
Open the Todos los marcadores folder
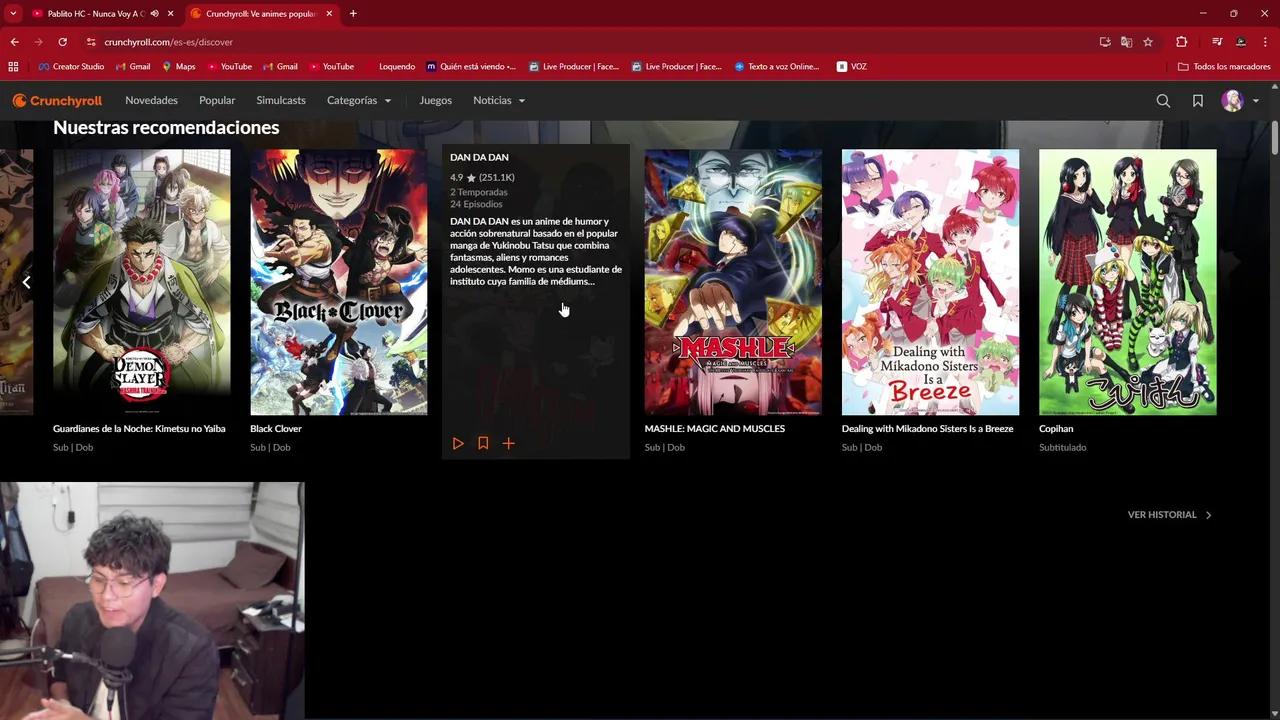(1224, 67)
